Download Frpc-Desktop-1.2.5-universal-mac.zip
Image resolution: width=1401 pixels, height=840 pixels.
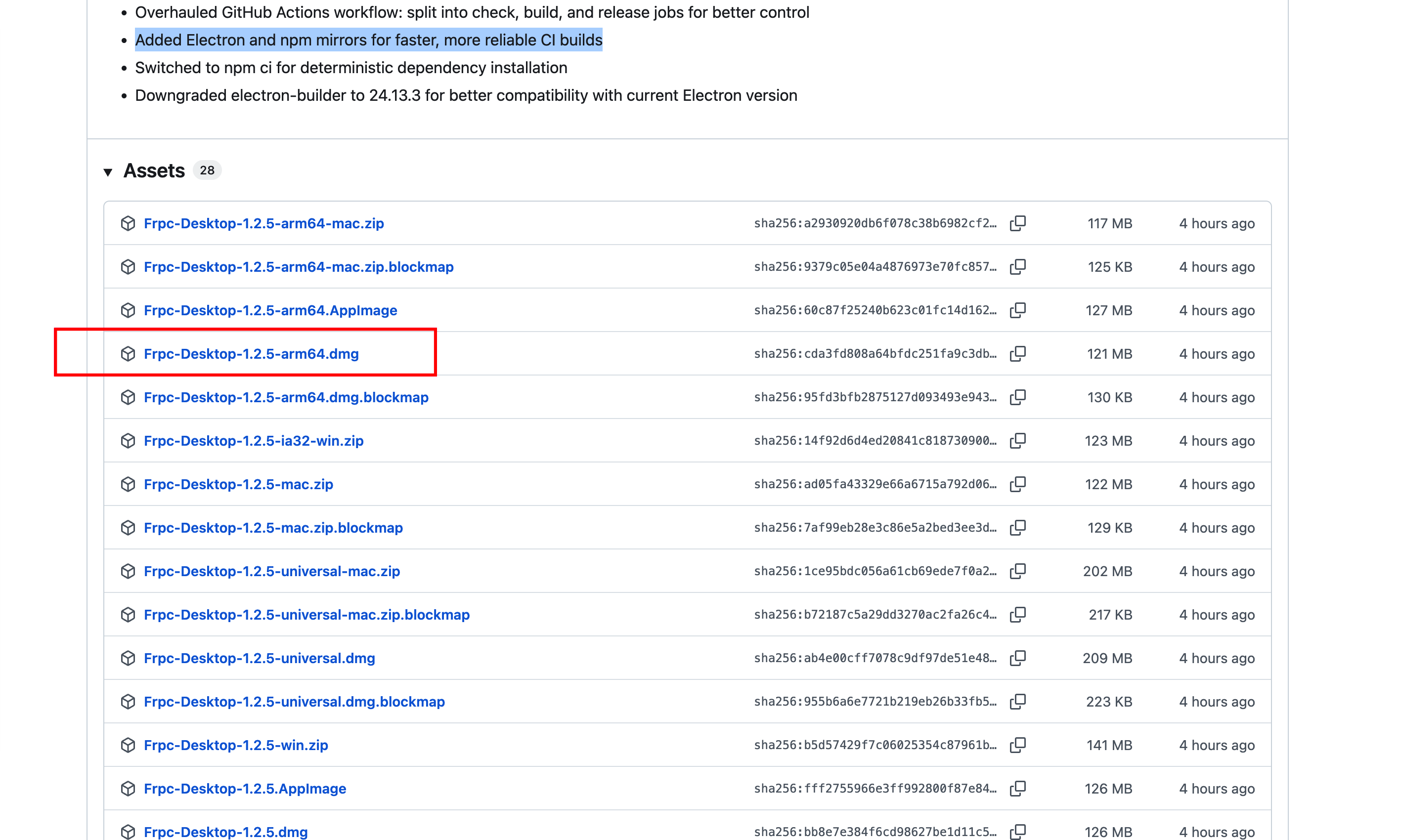[272, 571]
